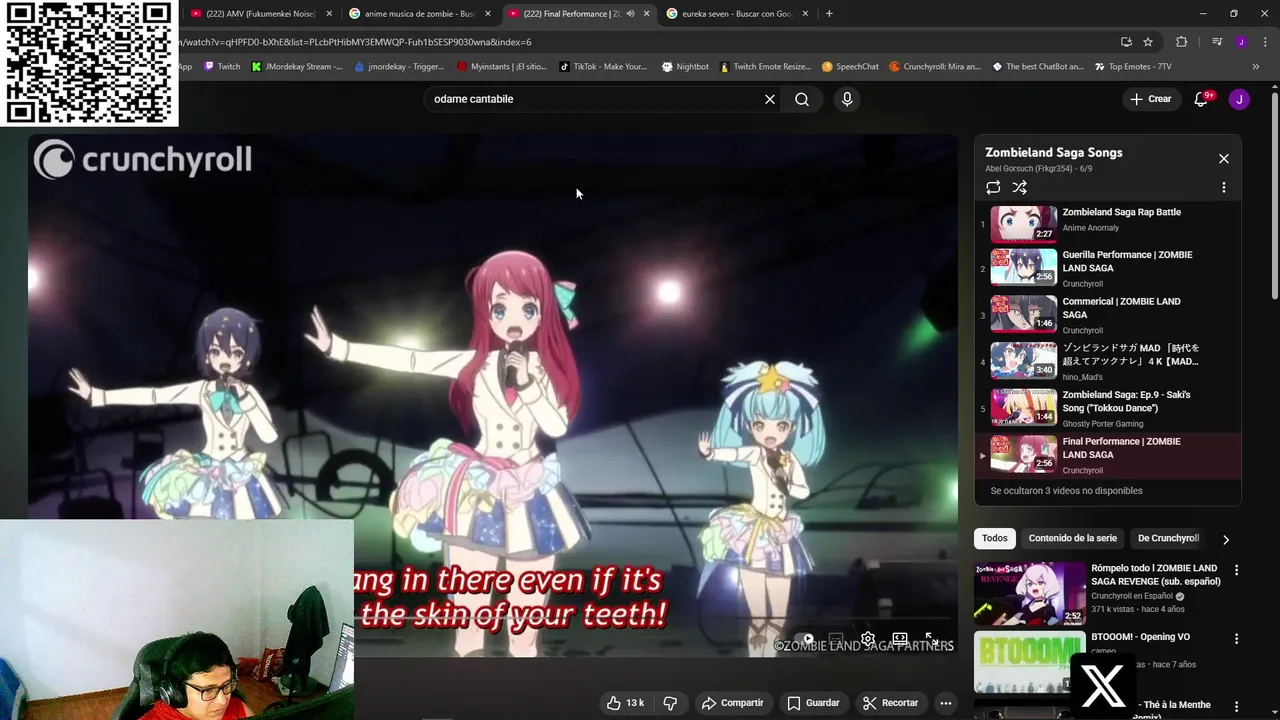The image size is (1280, 720).
Task: Click the install-app icon in the address bar
Action: (1126, 42)
